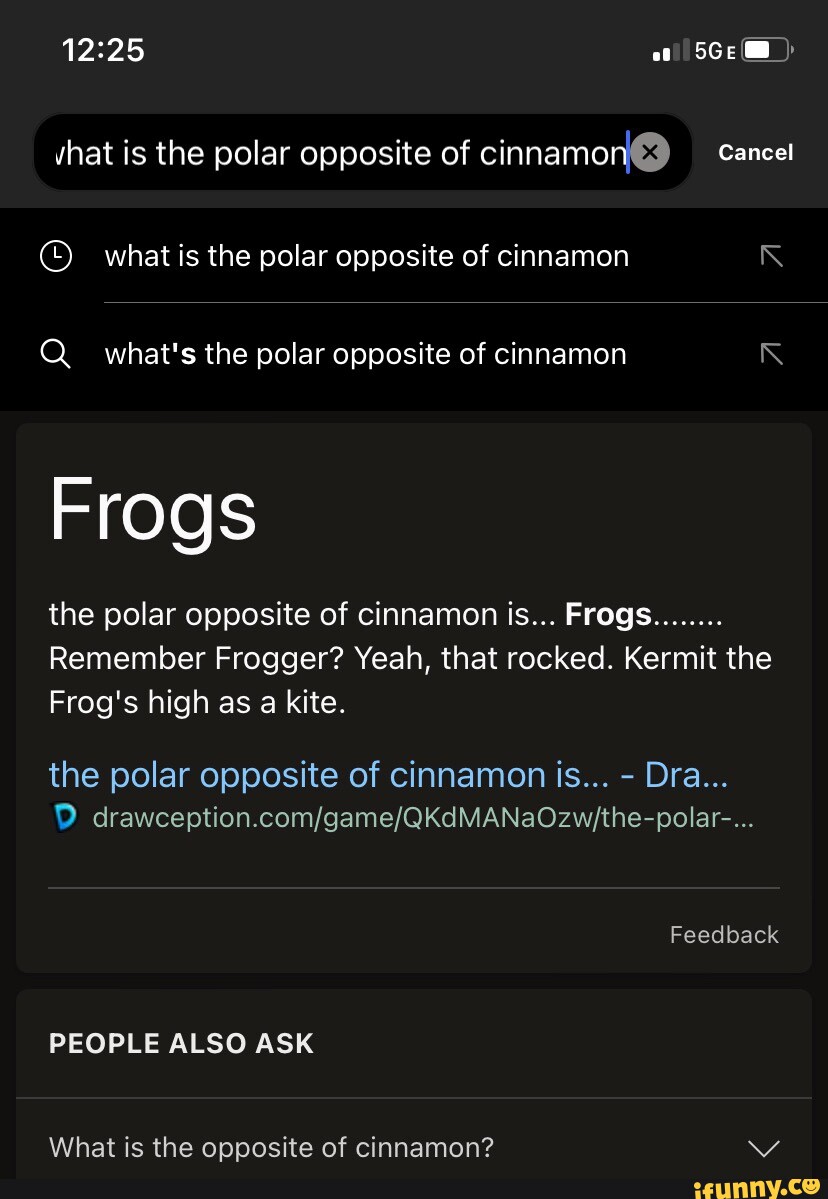Tap the diagonal arrow beside what's suggestion
This screenshot has height=1199, width=828.
pos(771,353)
